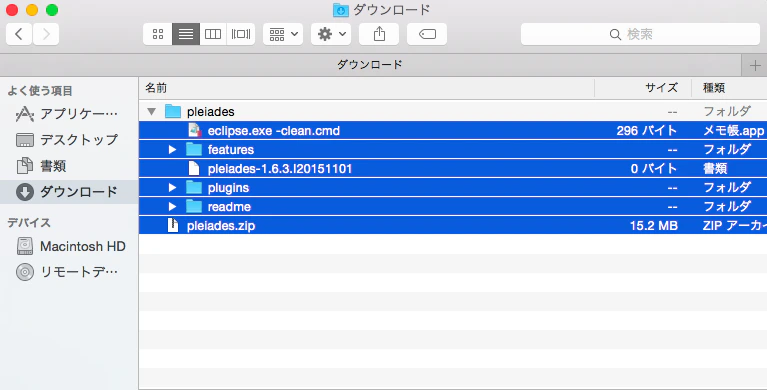
Task: Expand the plugins folder
Action: 172,188
